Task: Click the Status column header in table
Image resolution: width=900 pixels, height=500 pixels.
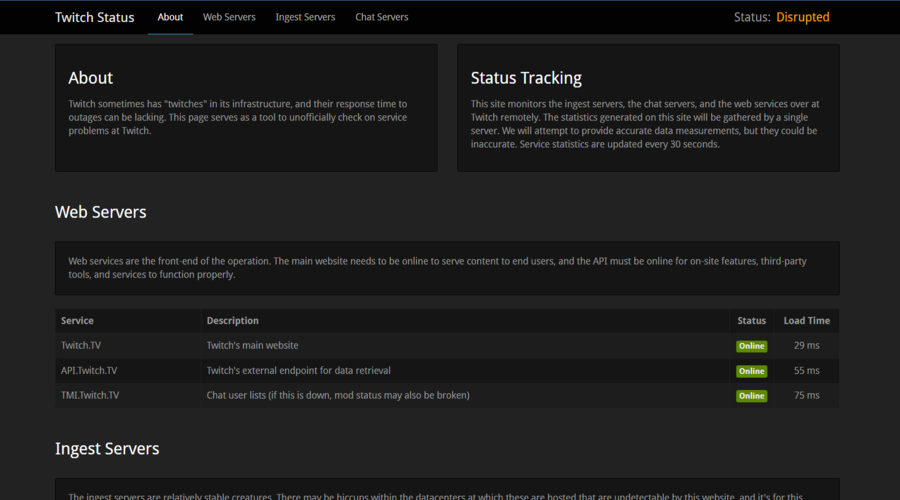Action: pyautogui.click(x=751, y=321)
